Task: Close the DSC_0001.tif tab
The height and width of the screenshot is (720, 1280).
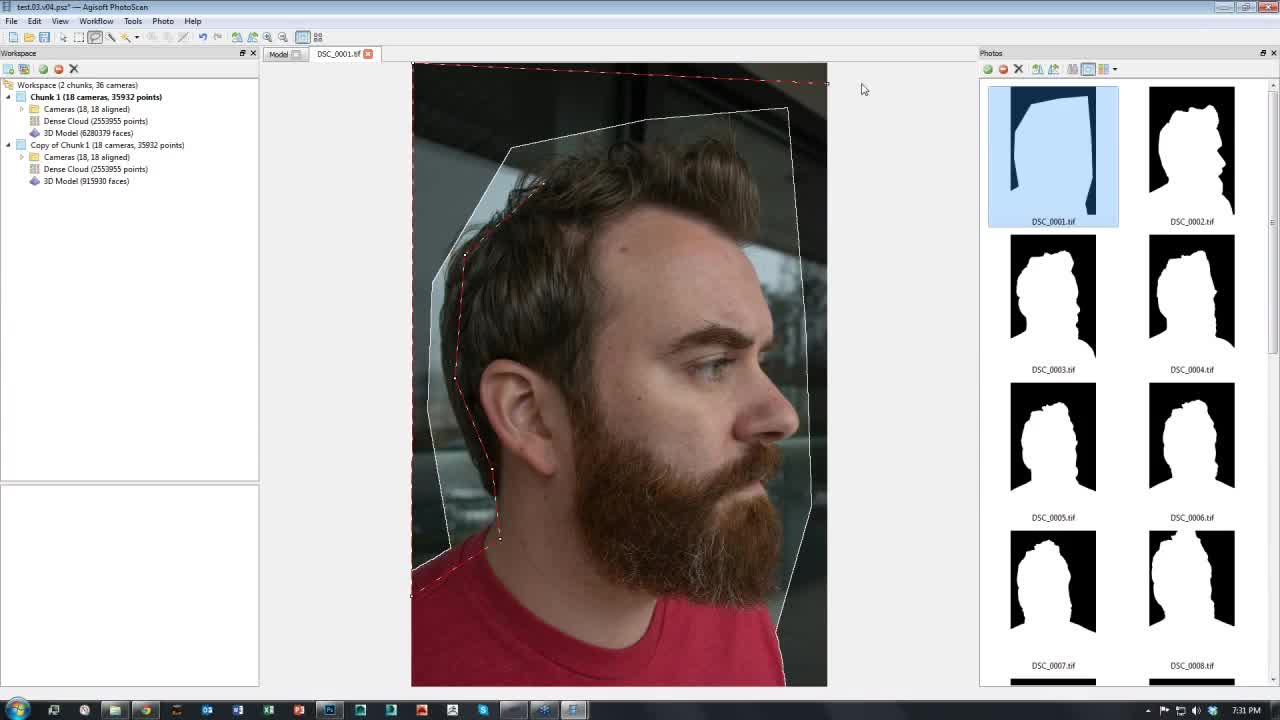Action: [x=368, y=54]
